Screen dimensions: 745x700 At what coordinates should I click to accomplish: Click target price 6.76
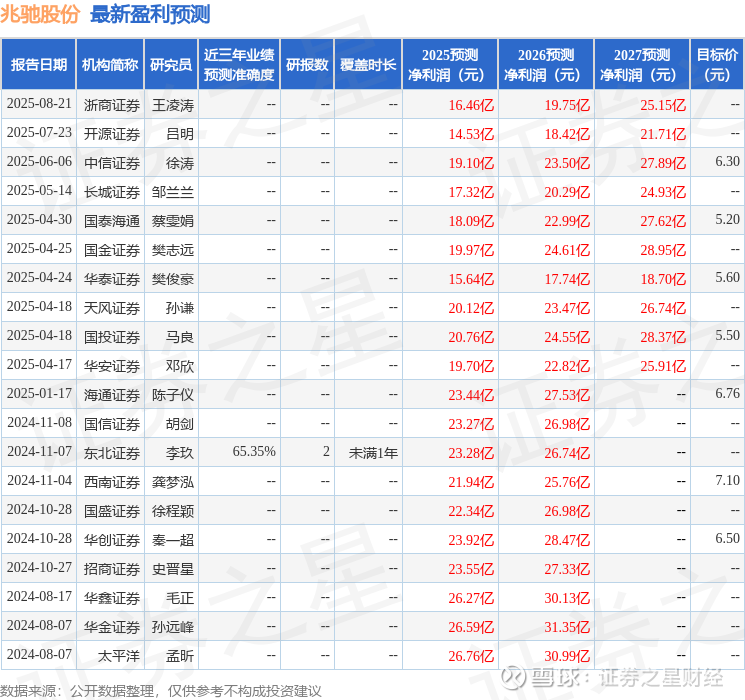(x=727, y=393)
